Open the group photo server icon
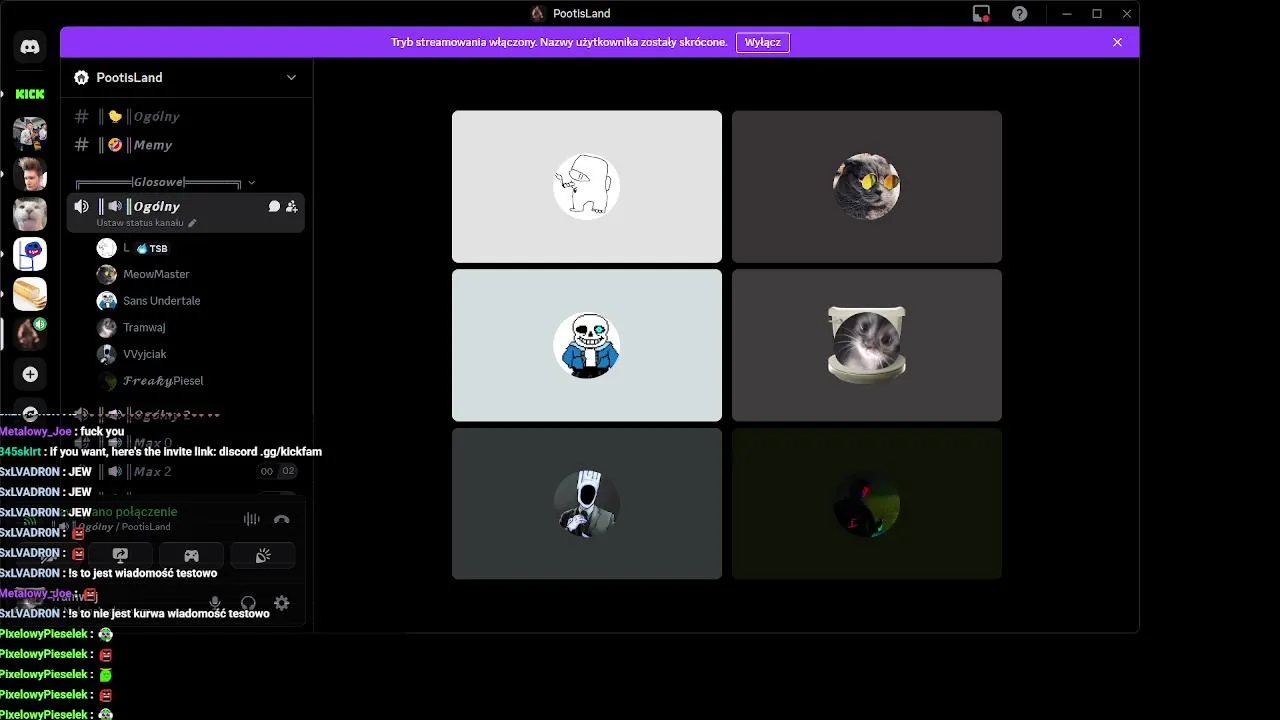 click(x=30, y=134)
